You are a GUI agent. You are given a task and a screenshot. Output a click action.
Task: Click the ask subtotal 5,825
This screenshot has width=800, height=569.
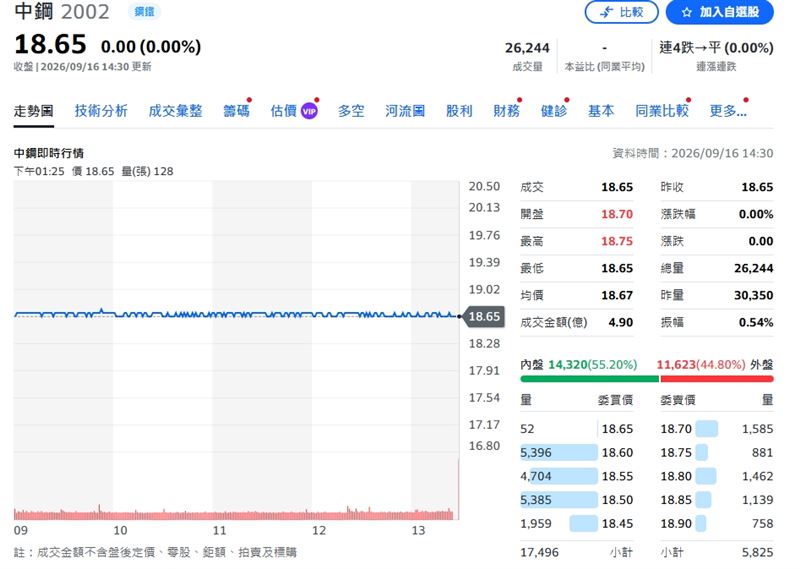[758, 552]
